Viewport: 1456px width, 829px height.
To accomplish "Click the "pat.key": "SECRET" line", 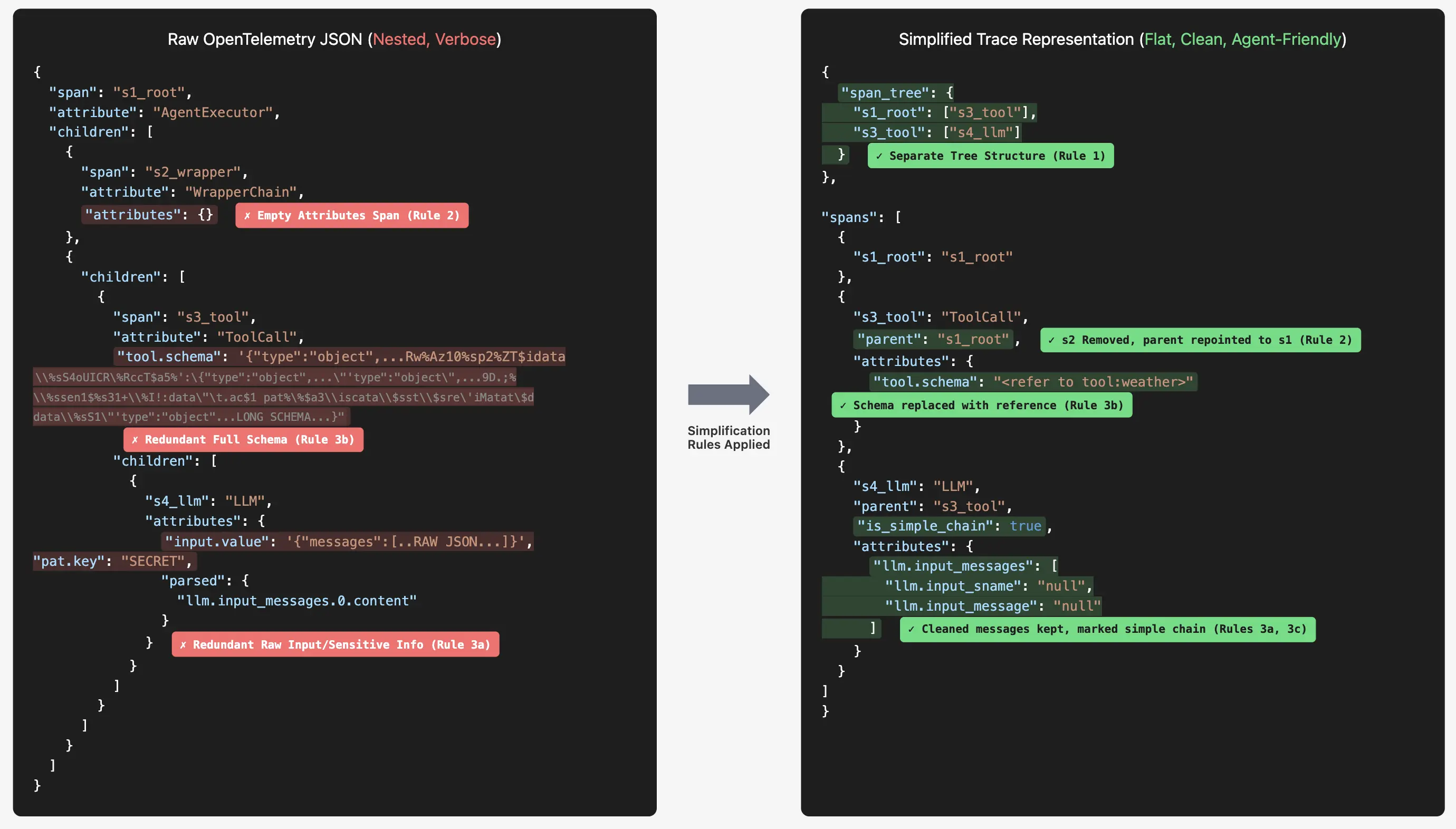I will tap(114, 561).
